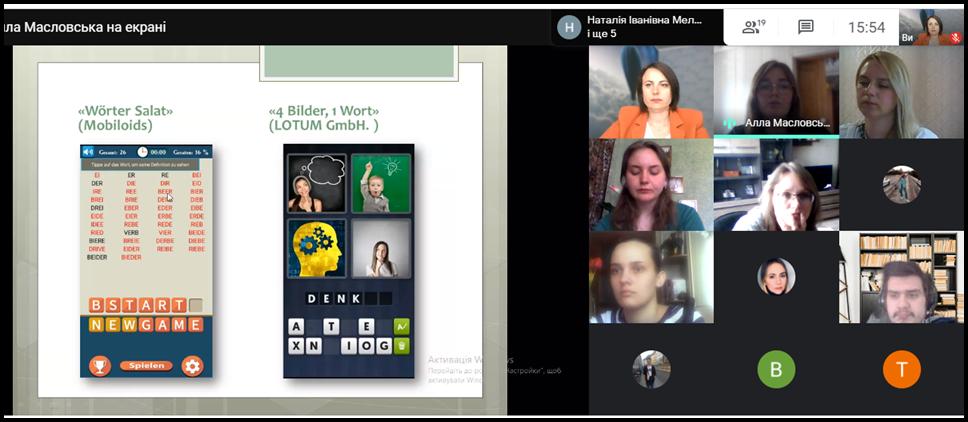Toggle the sound speaker icon in Wörter Salat
Viewport: 968px width, 422px height.
click(88, 152)
